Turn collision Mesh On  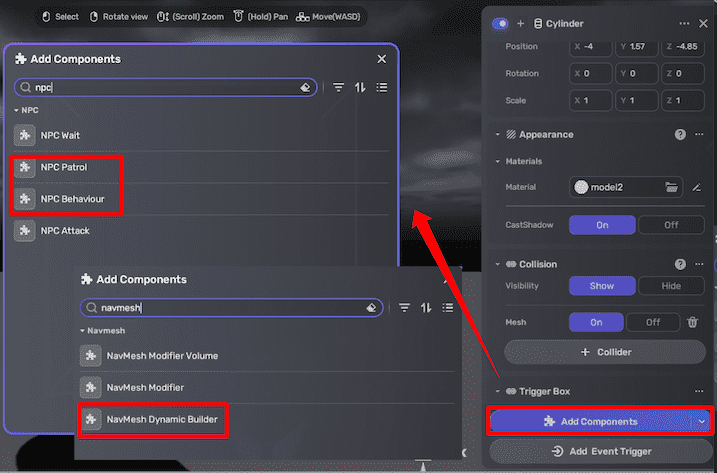[x=596, y=322]
